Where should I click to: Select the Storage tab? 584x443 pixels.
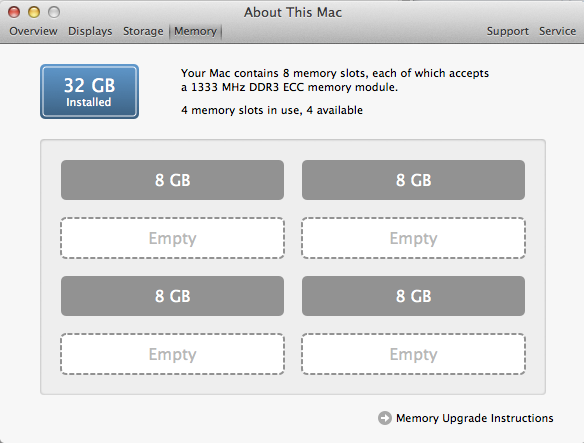(143, 31)
